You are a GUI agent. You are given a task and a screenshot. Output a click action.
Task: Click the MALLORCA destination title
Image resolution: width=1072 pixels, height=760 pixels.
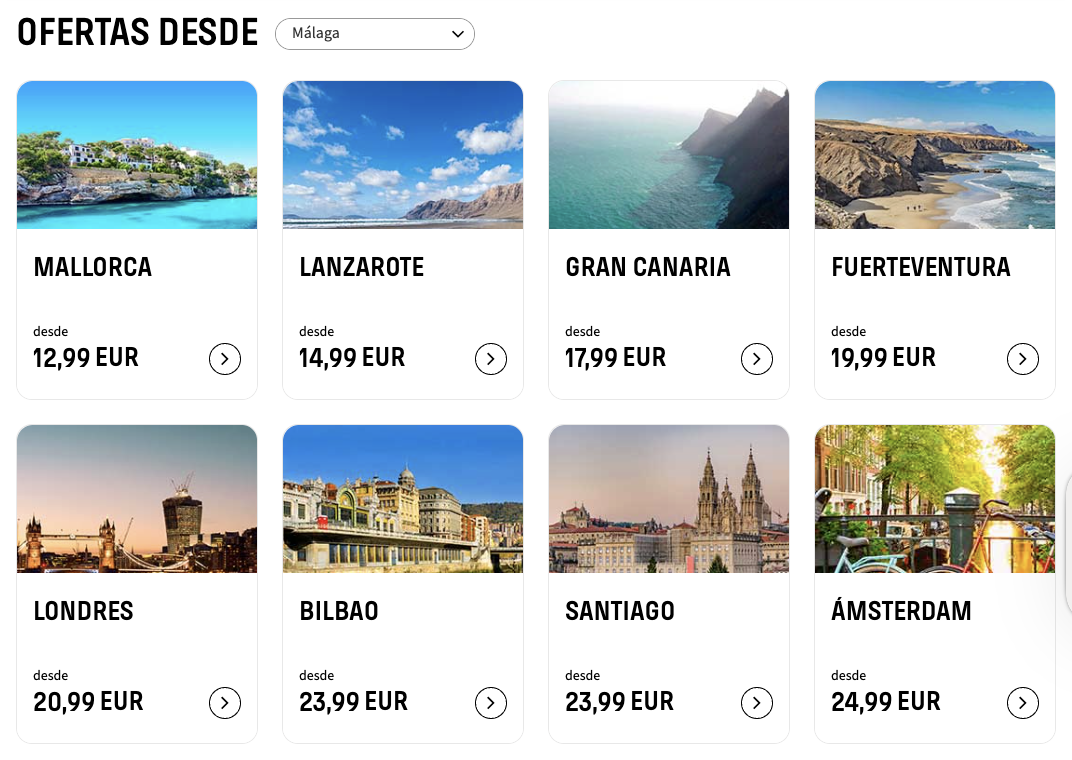pyautogui.click(x=93, y=267)
